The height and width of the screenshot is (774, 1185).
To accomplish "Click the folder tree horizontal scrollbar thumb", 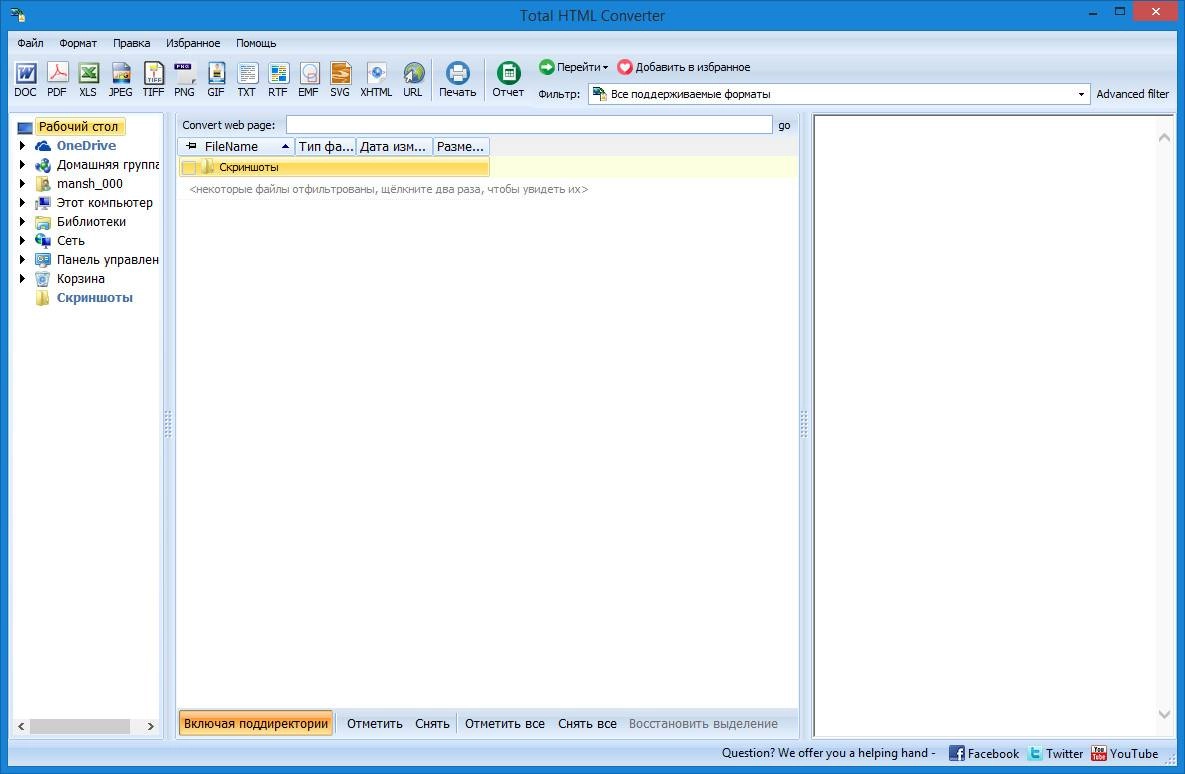I will (80, 726).
